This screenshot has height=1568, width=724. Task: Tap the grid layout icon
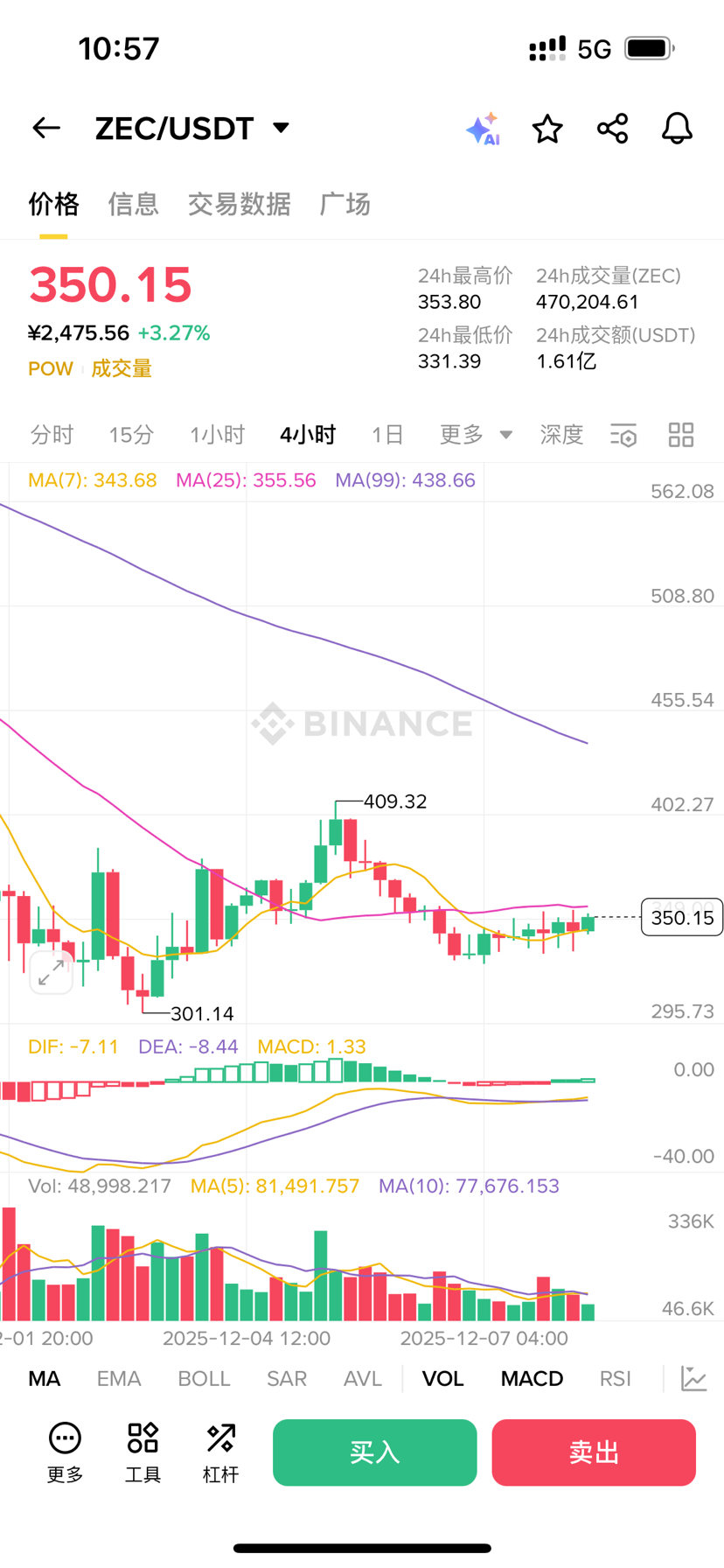pyautogui.click(x=681, y=435)
